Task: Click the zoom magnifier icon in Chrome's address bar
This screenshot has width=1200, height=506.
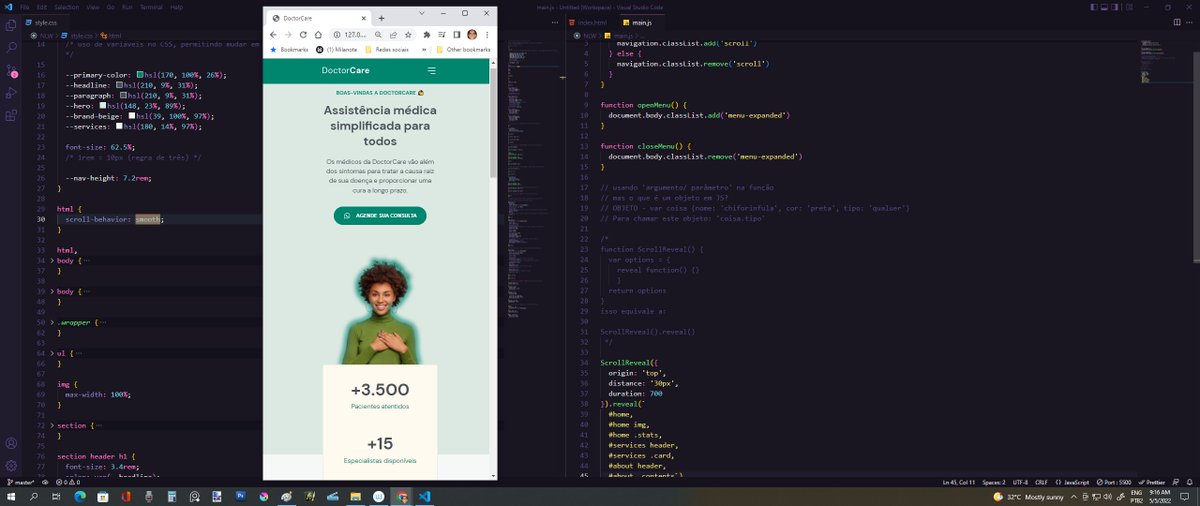Action: point(379,34)
